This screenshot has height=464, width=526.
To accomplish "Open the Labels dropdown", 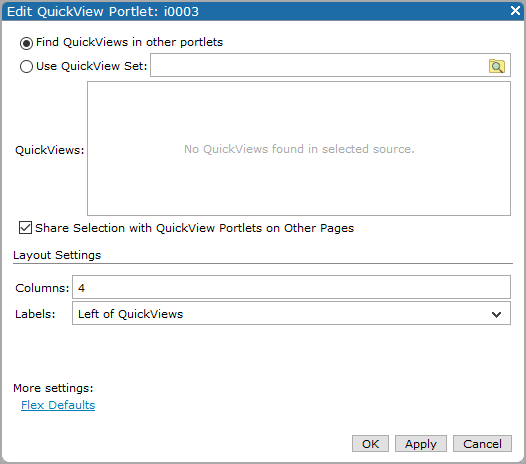I will pyautogui.click(x=291, y=313).
